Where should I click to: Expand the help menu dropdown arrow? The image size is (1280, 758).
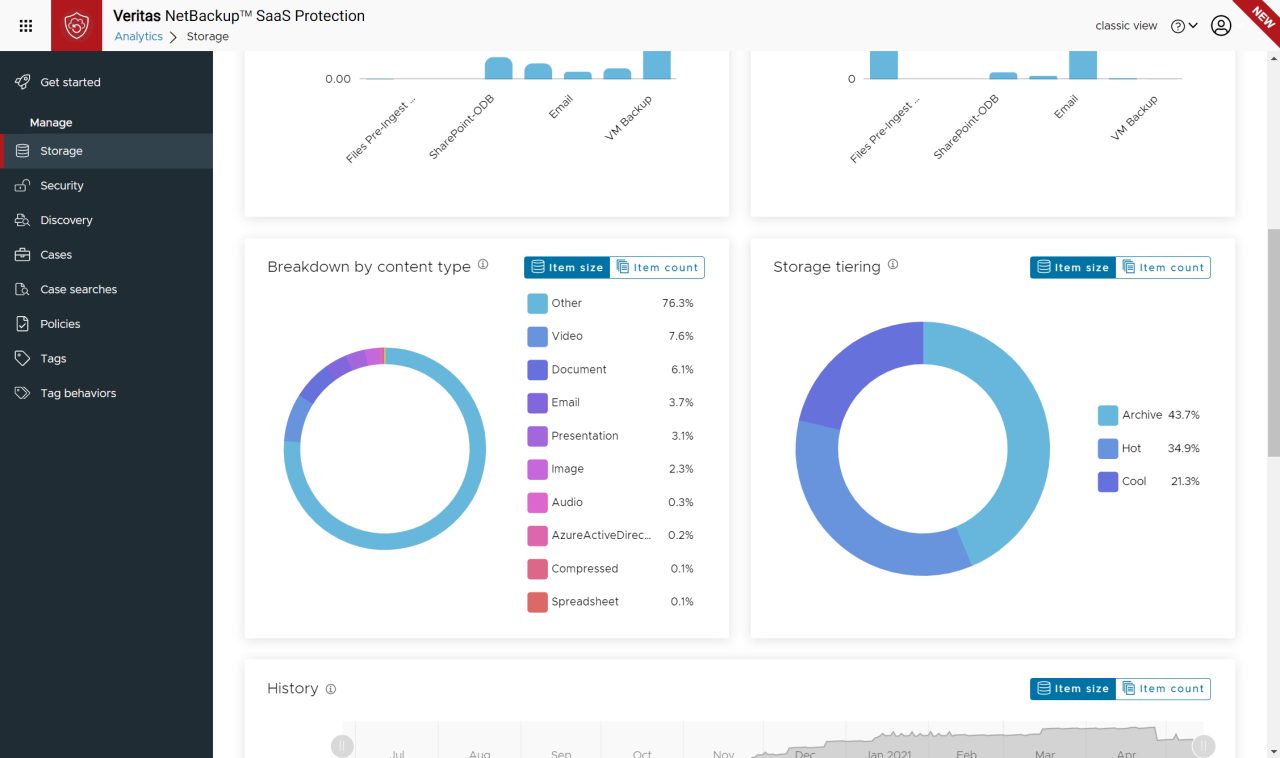[1193, 26]
